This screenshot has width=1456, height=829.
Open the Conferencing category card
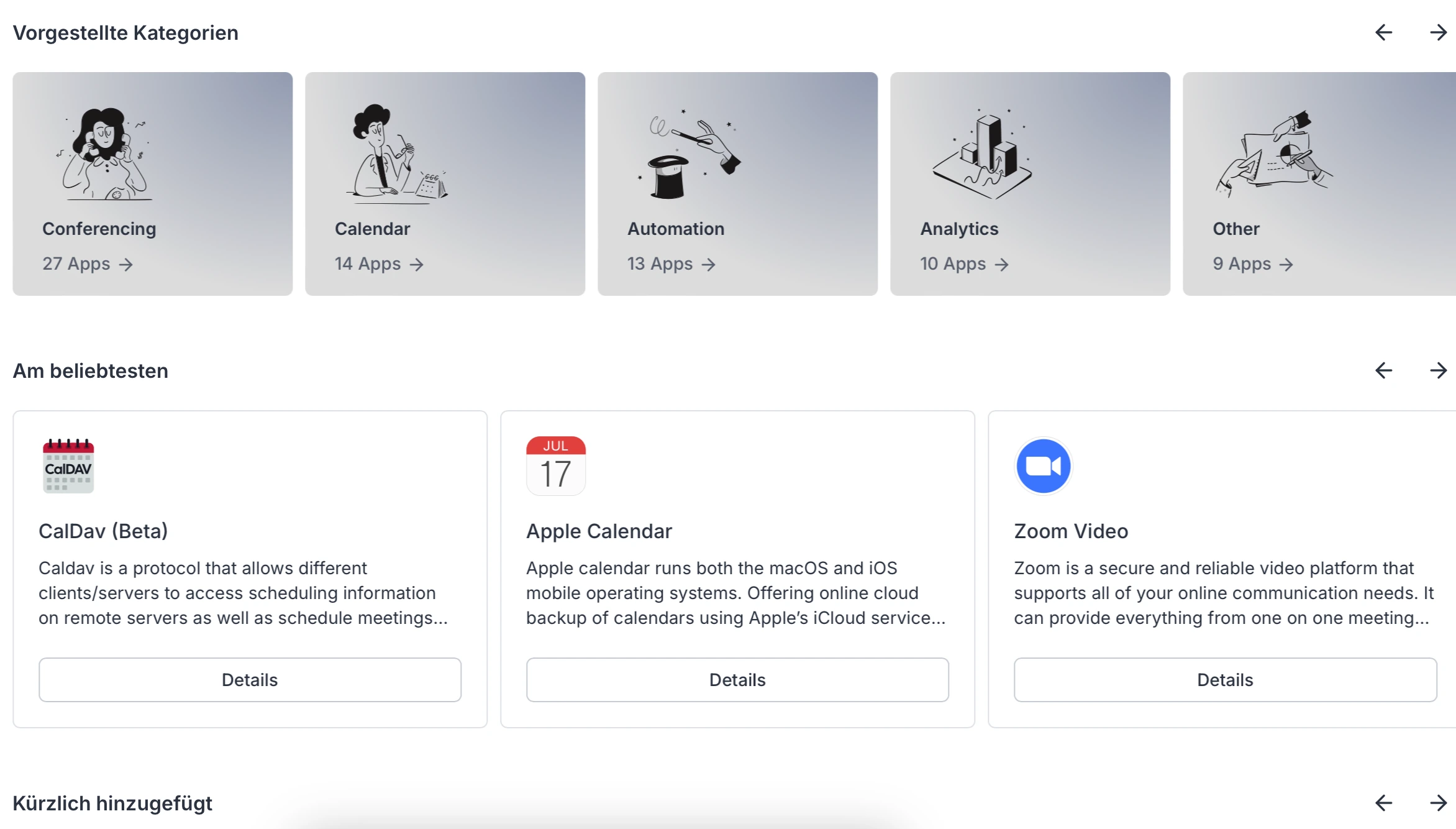(x=152, y=184)
